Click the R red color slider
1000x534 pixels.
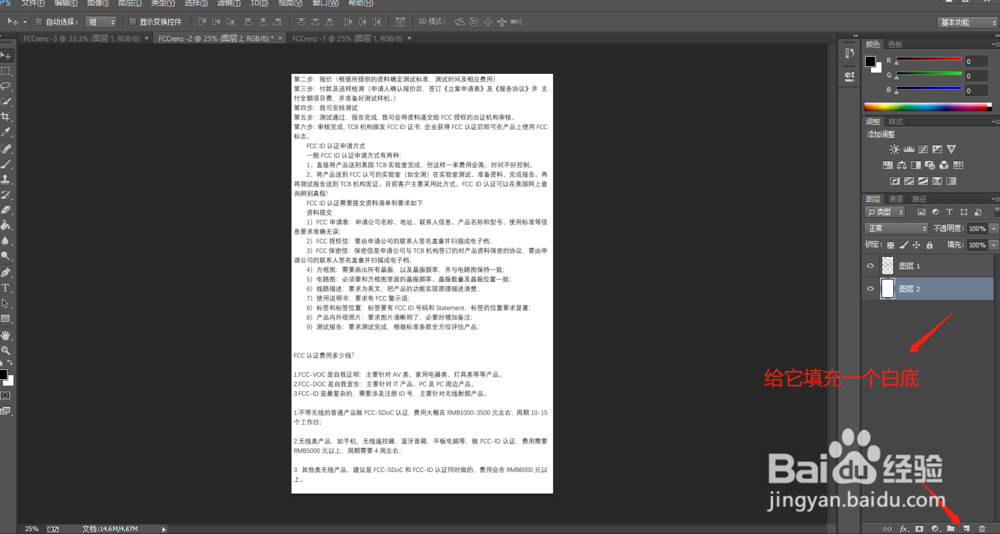coord(929,59)
